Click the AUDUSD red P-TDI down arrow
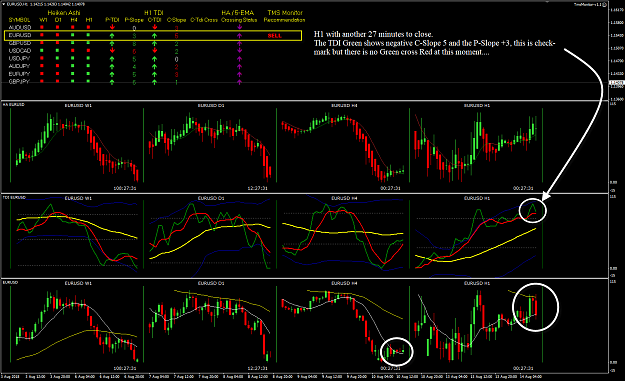 point(112,27)
